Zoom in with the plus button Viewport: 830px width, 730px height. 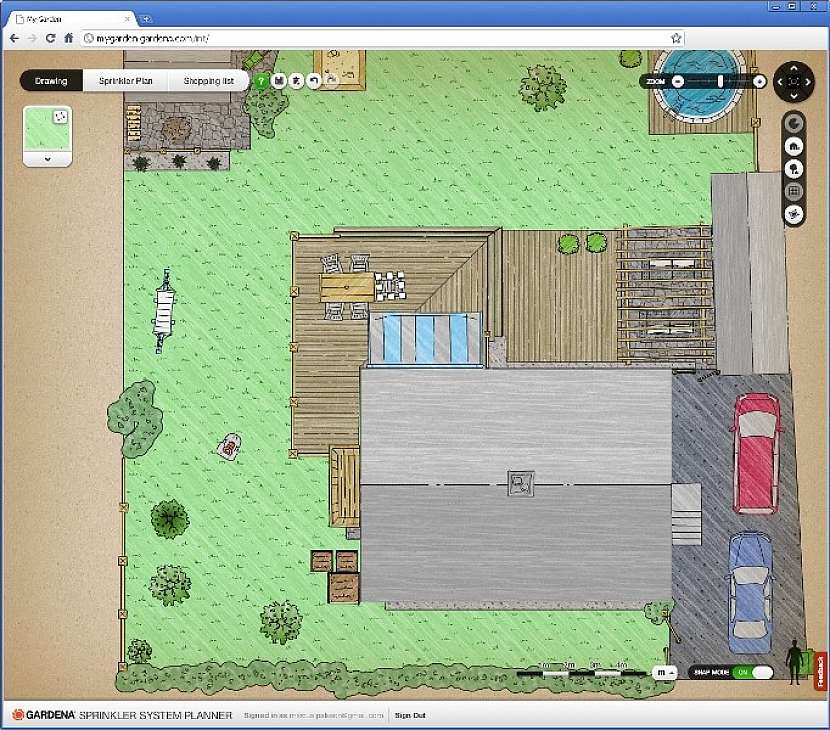[x=759, y=82]
